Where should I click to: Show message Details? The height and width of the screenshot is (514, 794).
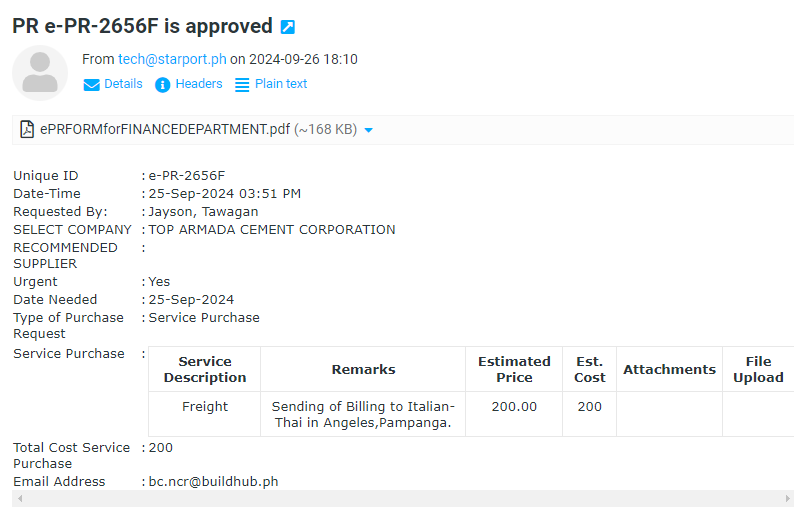pyautogui.click(x=123, y=84)
